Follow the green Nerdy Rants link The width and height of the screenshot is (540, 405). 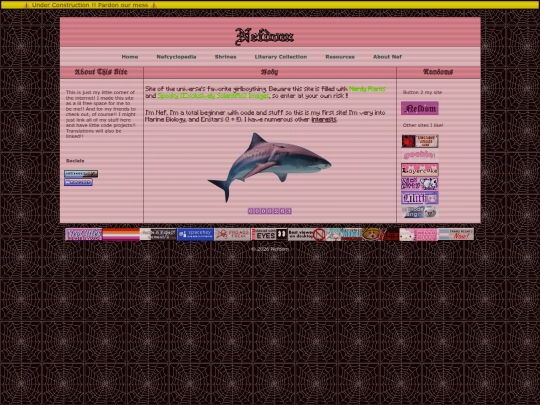tap(367, 89)
